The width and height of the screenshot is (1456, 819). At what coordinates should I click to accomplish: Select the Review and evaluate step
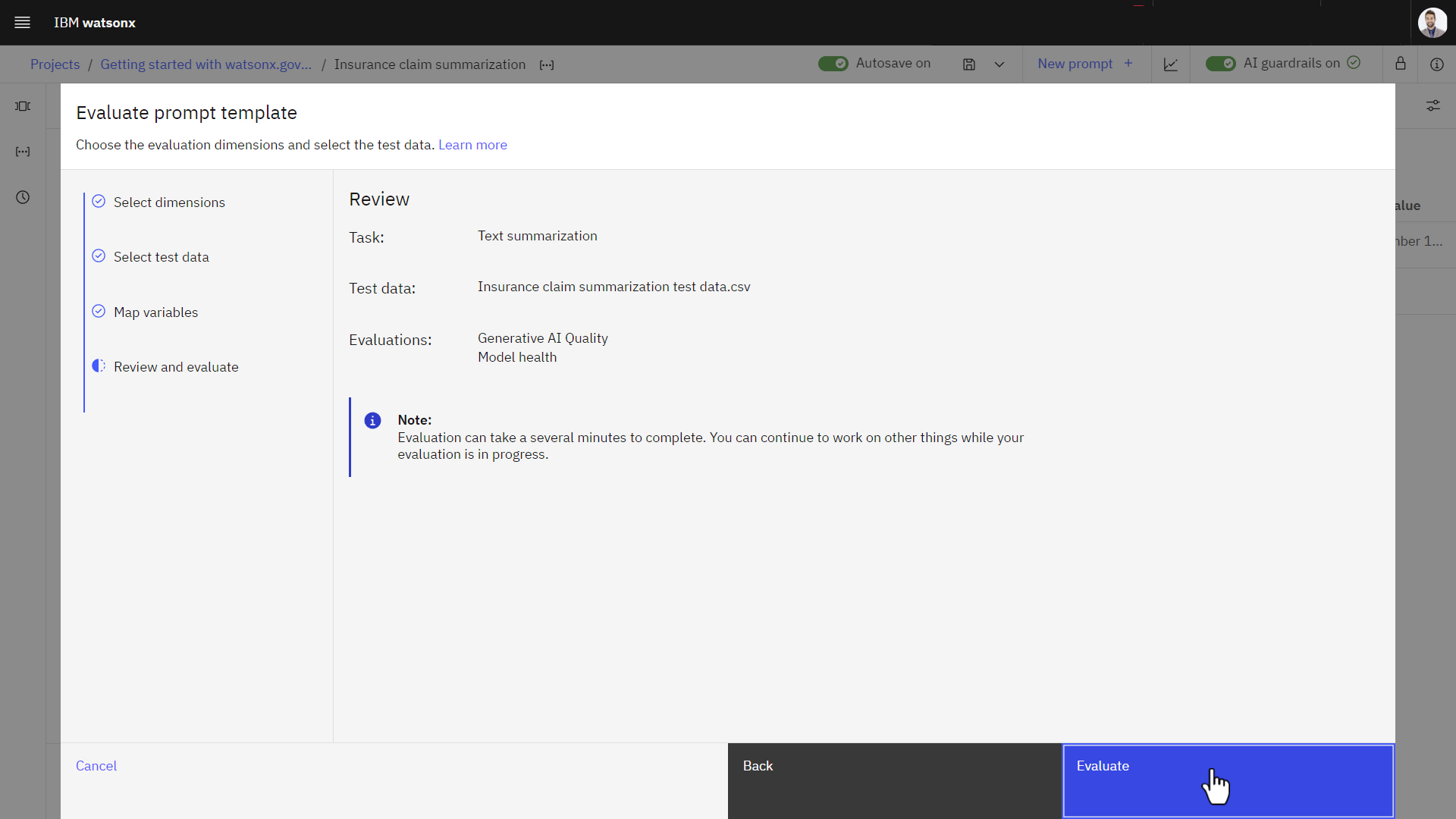point(176,366)
